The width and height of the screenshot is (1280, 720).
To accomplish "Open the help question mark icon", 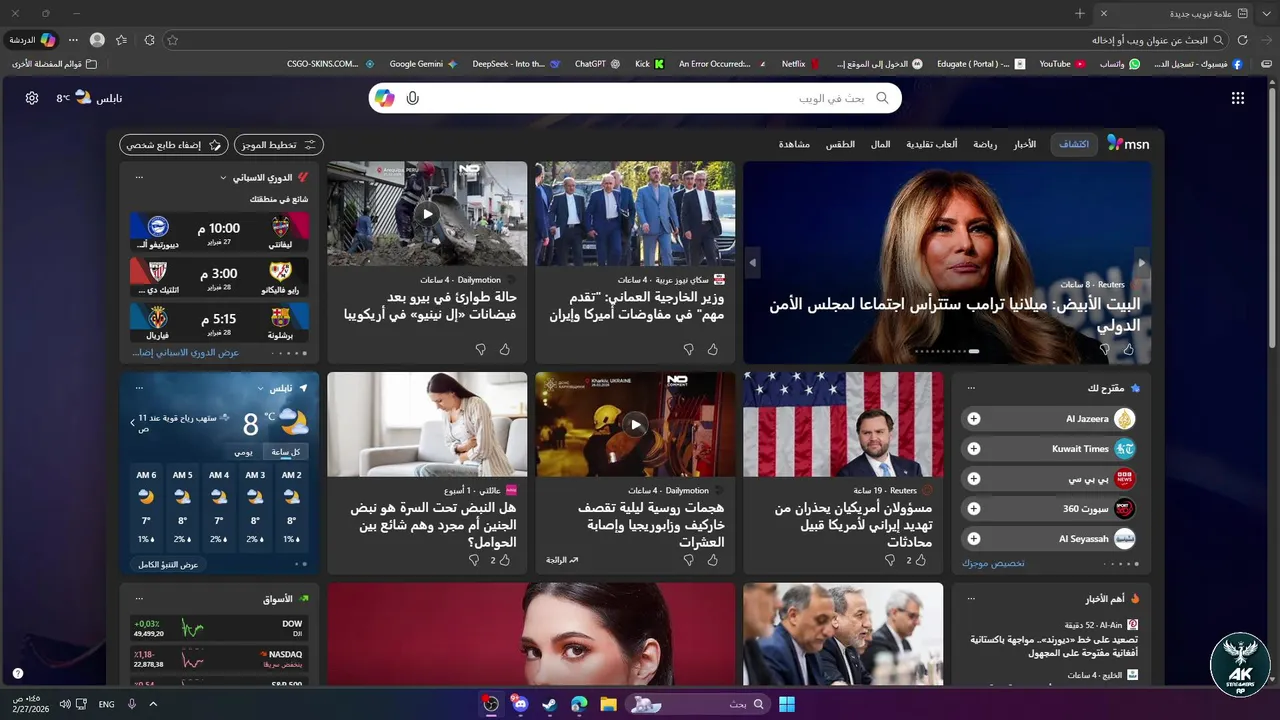I will pos(17,673).
